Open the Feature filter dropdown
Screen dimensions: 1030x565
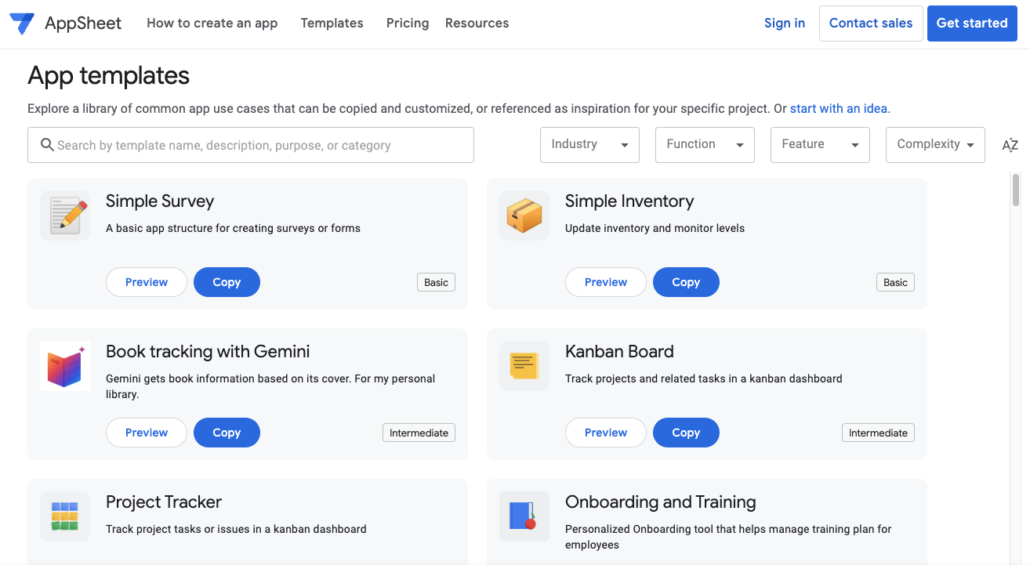coord(820,145)
